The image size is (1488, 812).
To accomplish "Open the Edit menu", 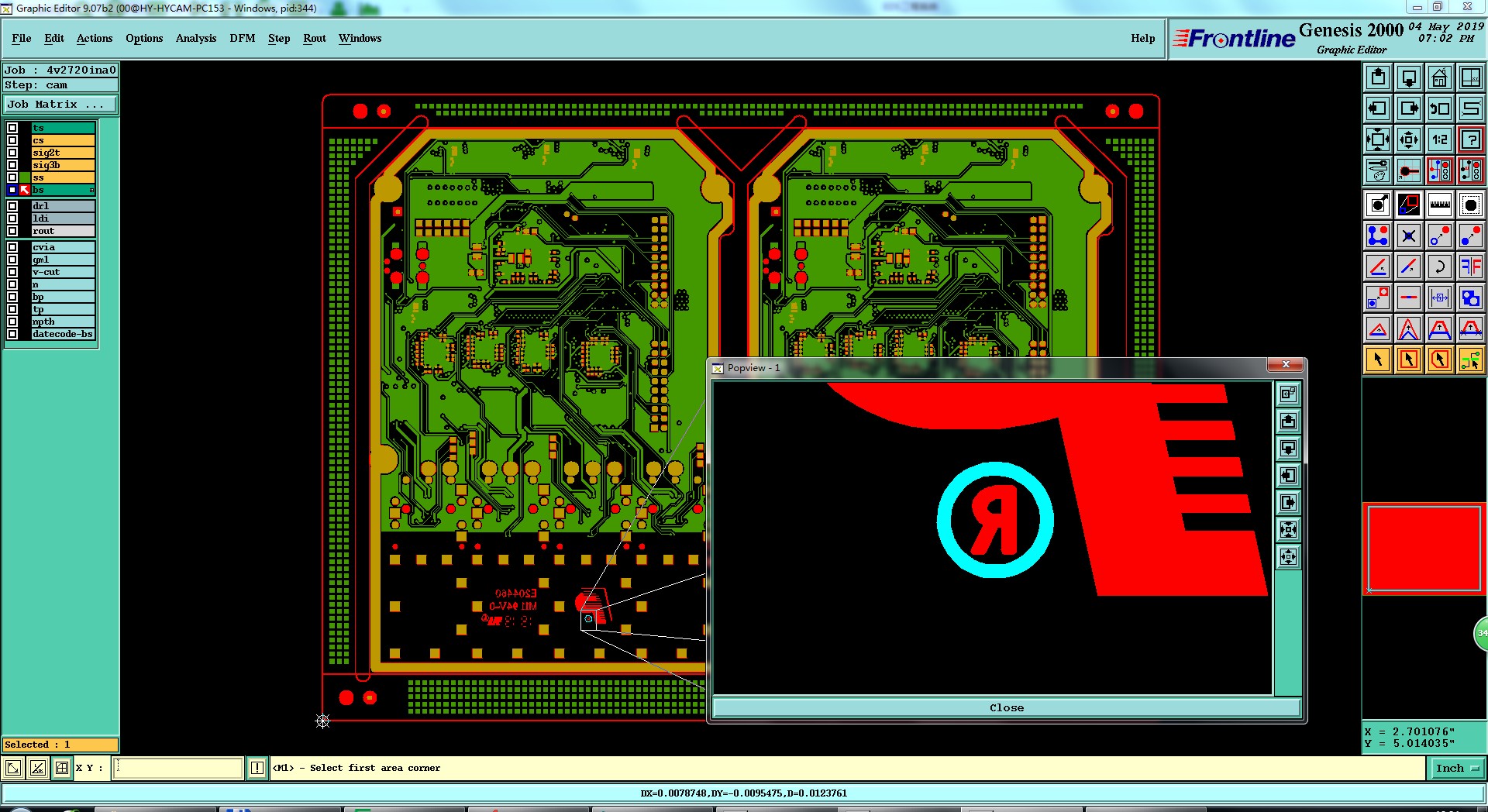I will (x=54, y=38).
